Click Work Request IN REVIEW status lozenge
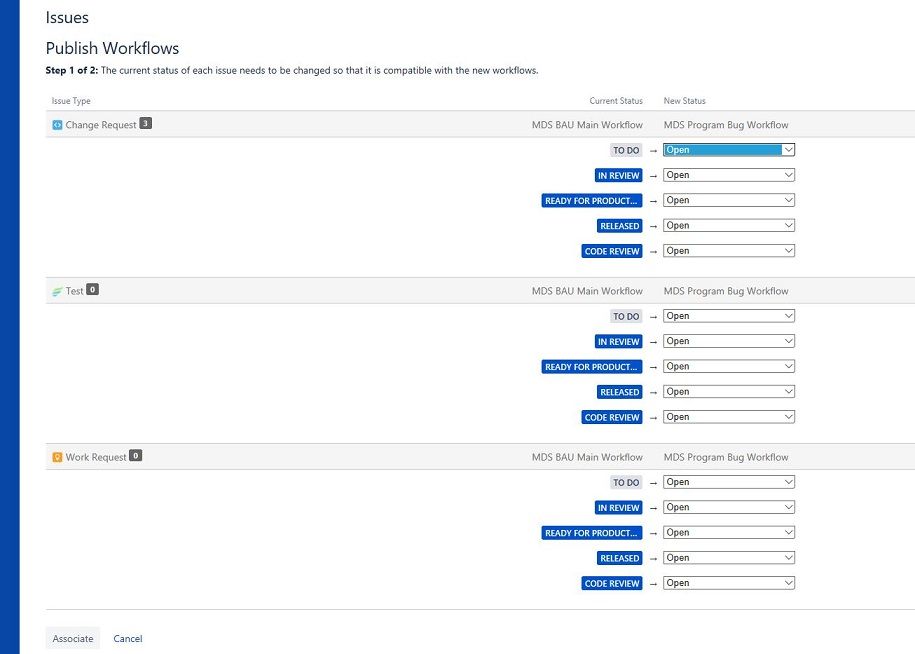This screenshot has height=654, width=915. (x=618, y=508)
